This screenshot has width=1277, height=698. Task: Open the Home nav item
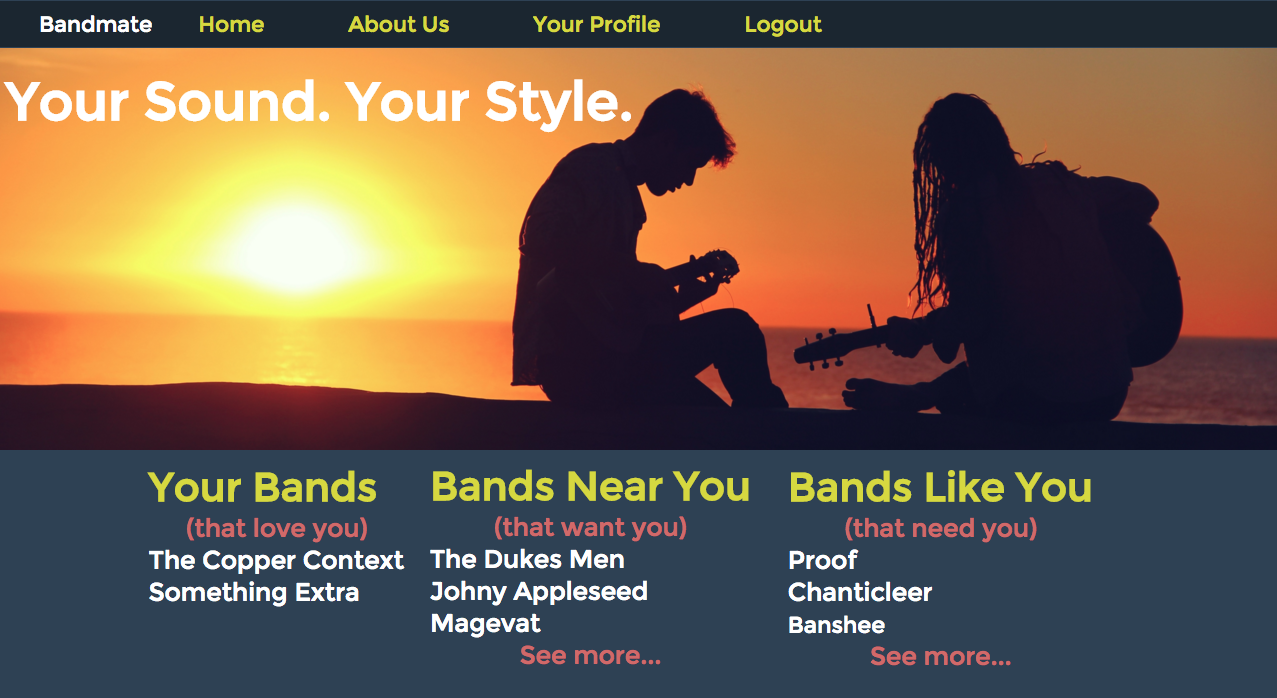pos(231,24)
